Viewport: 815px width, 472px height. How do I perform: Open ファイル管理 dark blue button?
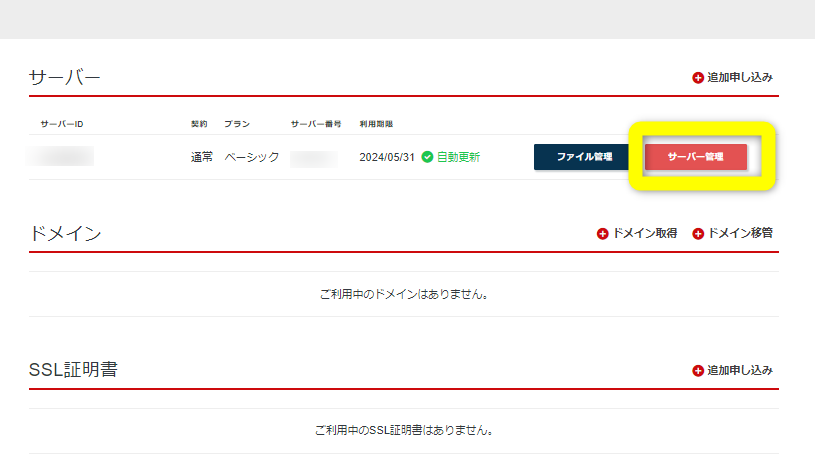click(x=583, y=157)
